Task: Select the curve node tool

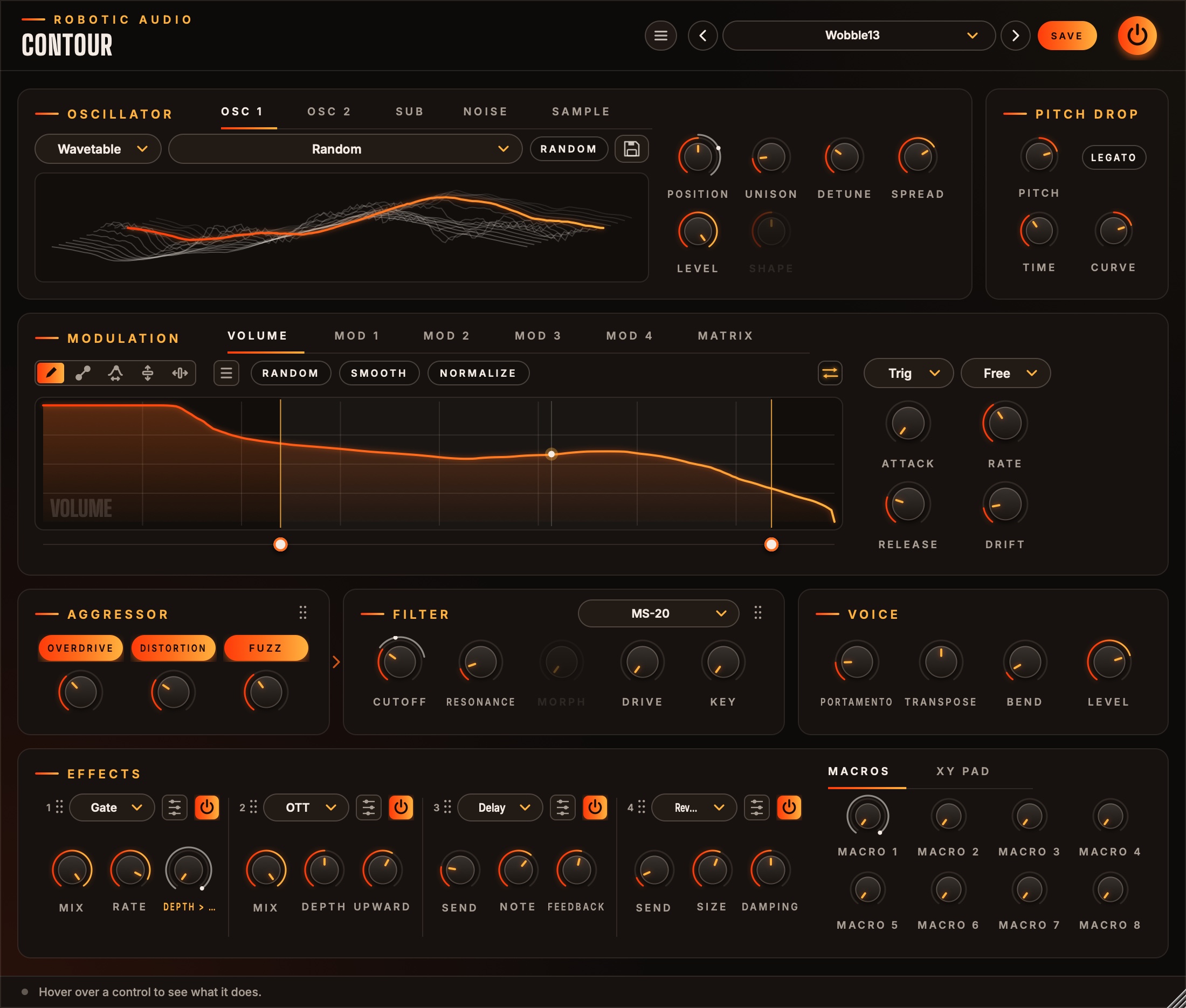Action: tap(115, 373)
